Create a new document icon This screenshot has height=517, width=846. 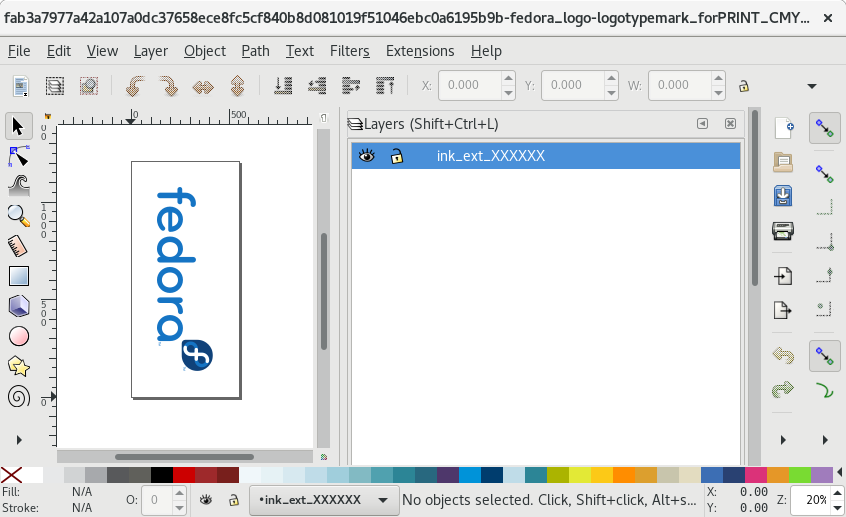pyautogui.click(x=783, y=128)
